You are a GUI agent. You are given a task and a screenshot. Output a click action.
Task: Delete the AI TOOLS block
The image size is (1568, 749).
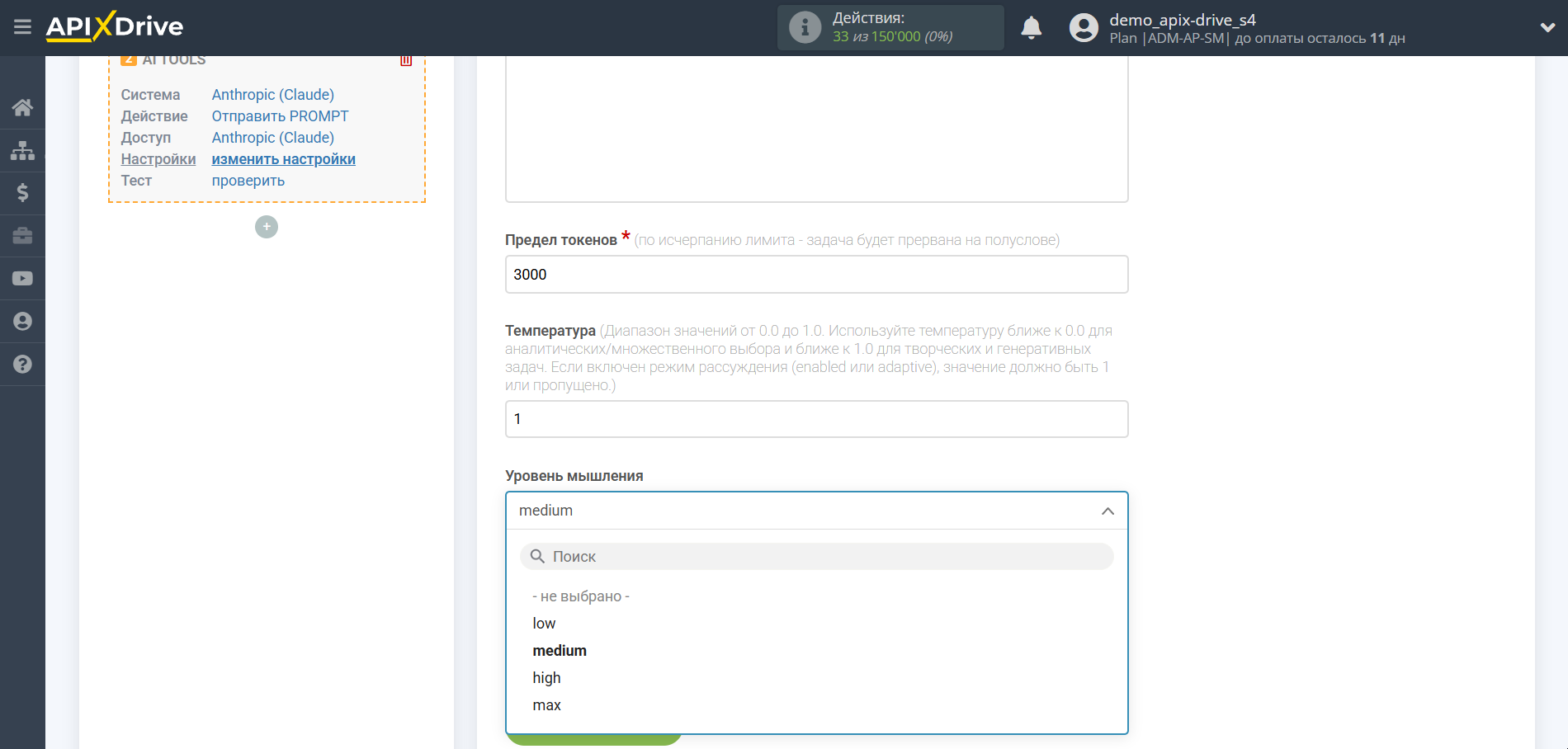406,60
